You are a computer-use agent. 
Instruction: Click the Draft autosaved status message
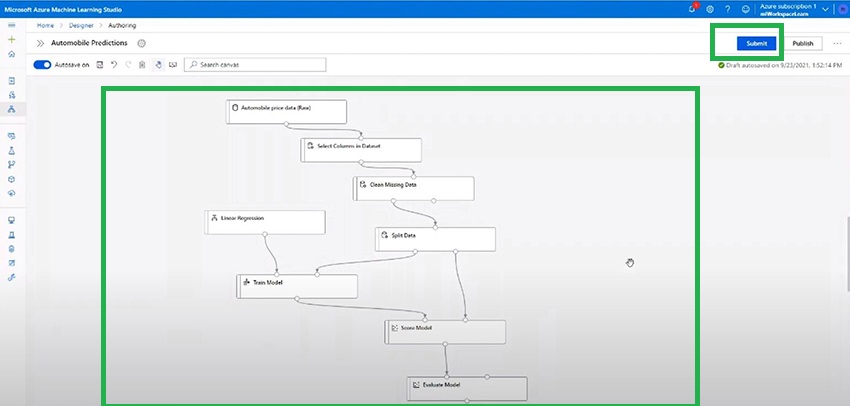pyautogui.click(x=780, y=65)
